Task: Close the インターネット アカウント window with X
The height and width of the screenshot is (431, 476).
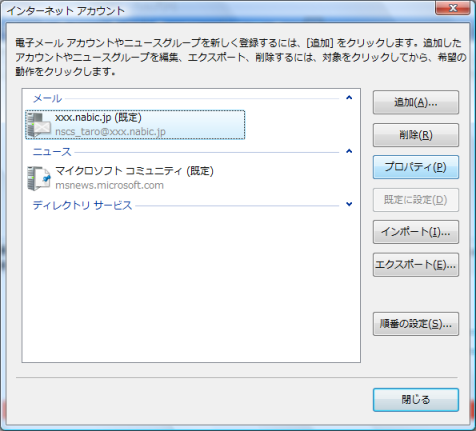Action: (453, 8)
